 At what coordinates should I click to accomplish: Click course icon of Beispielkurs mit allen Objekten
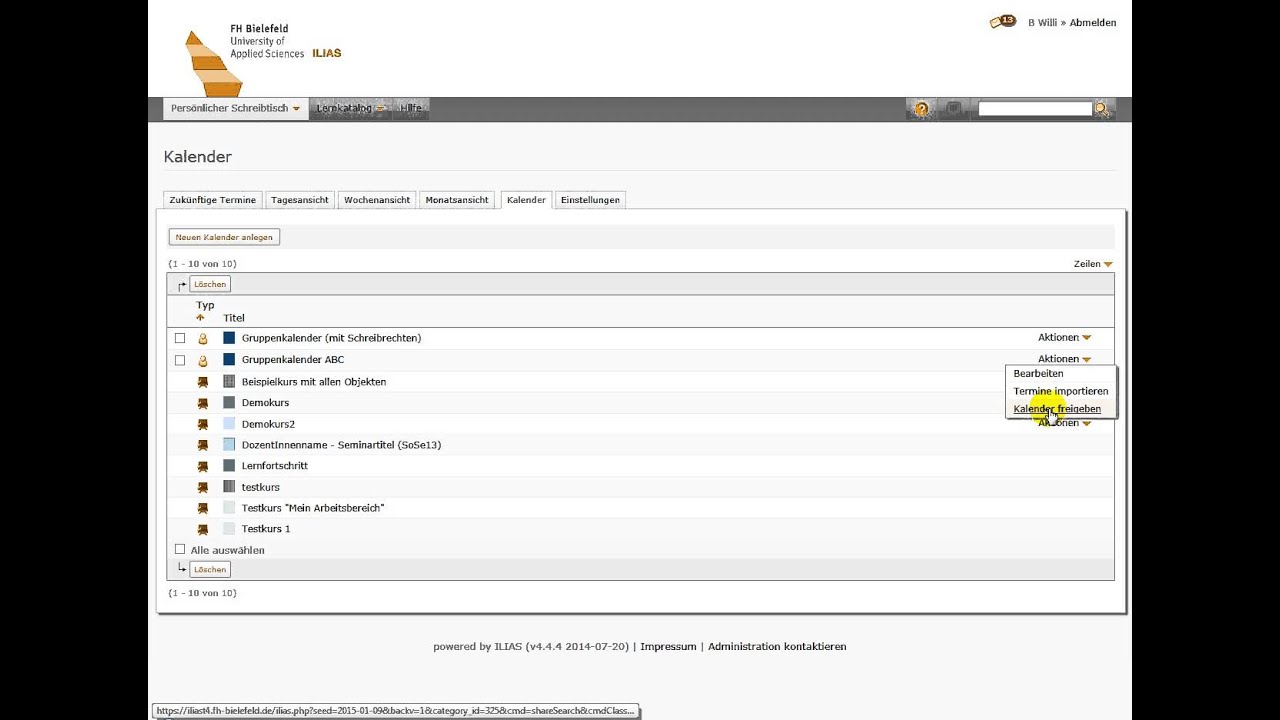[x=203, y=382]
